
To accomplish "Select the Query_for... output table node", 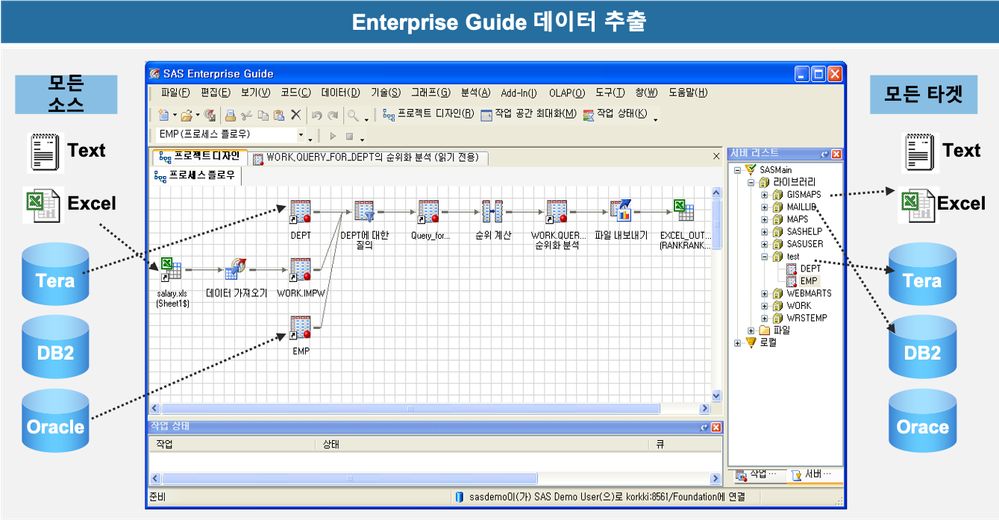I will click(428, 212).
